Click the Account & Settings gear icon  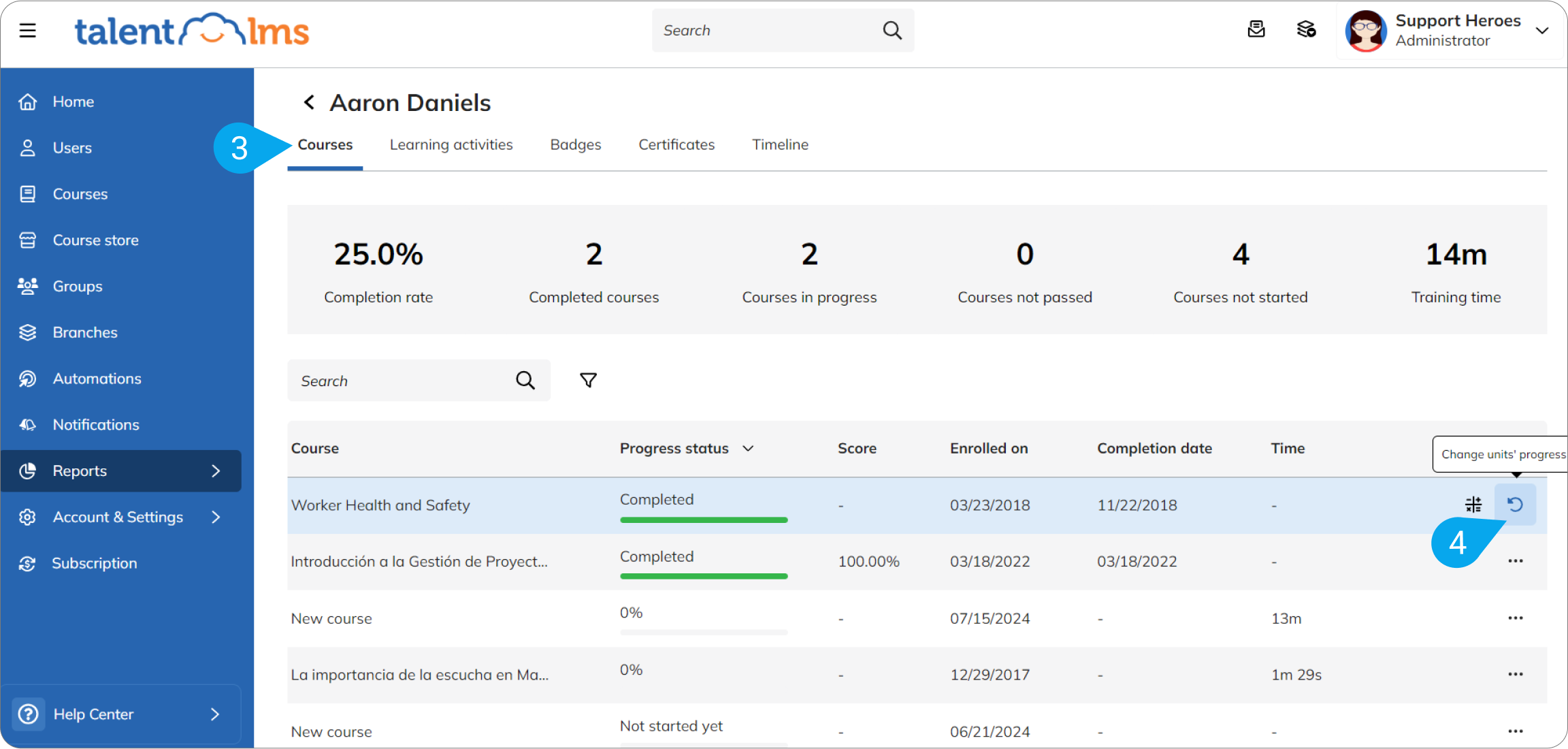(x=27, y=517)
